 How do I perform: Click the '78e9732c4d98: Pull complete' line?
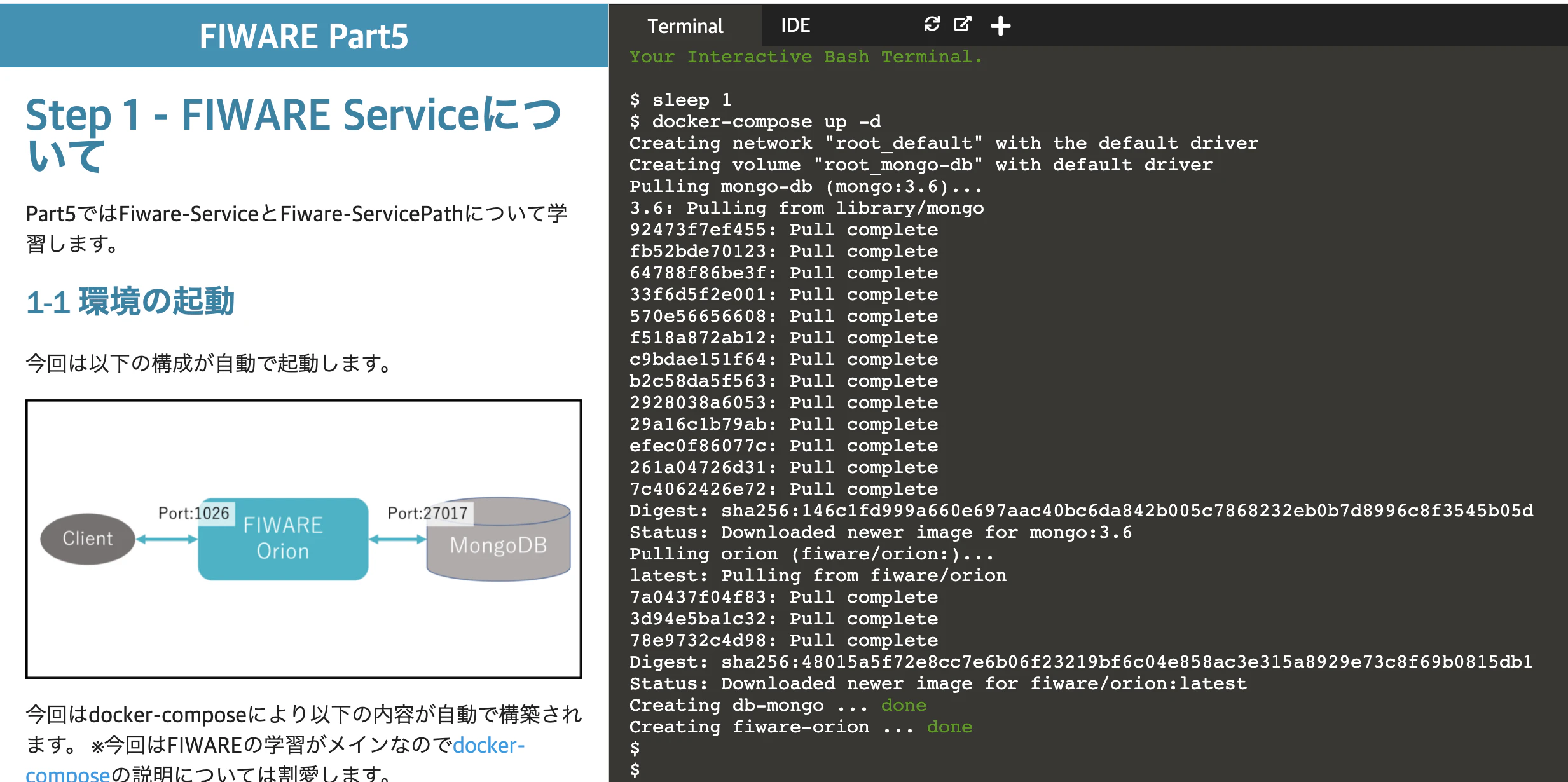coord(783,640)
